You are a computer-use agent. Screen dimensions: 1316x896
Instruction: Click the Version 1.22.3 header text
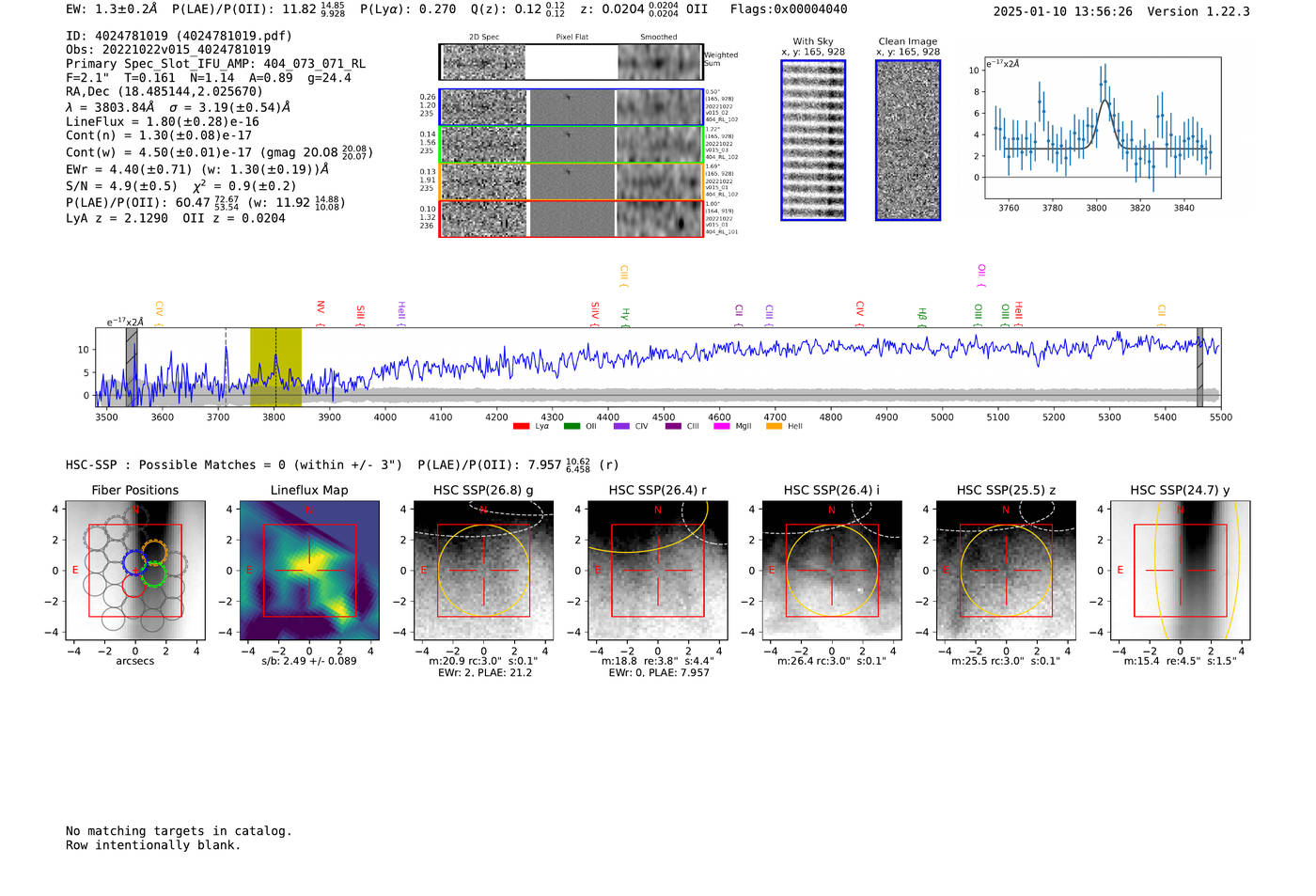[x=1198, y=11]
